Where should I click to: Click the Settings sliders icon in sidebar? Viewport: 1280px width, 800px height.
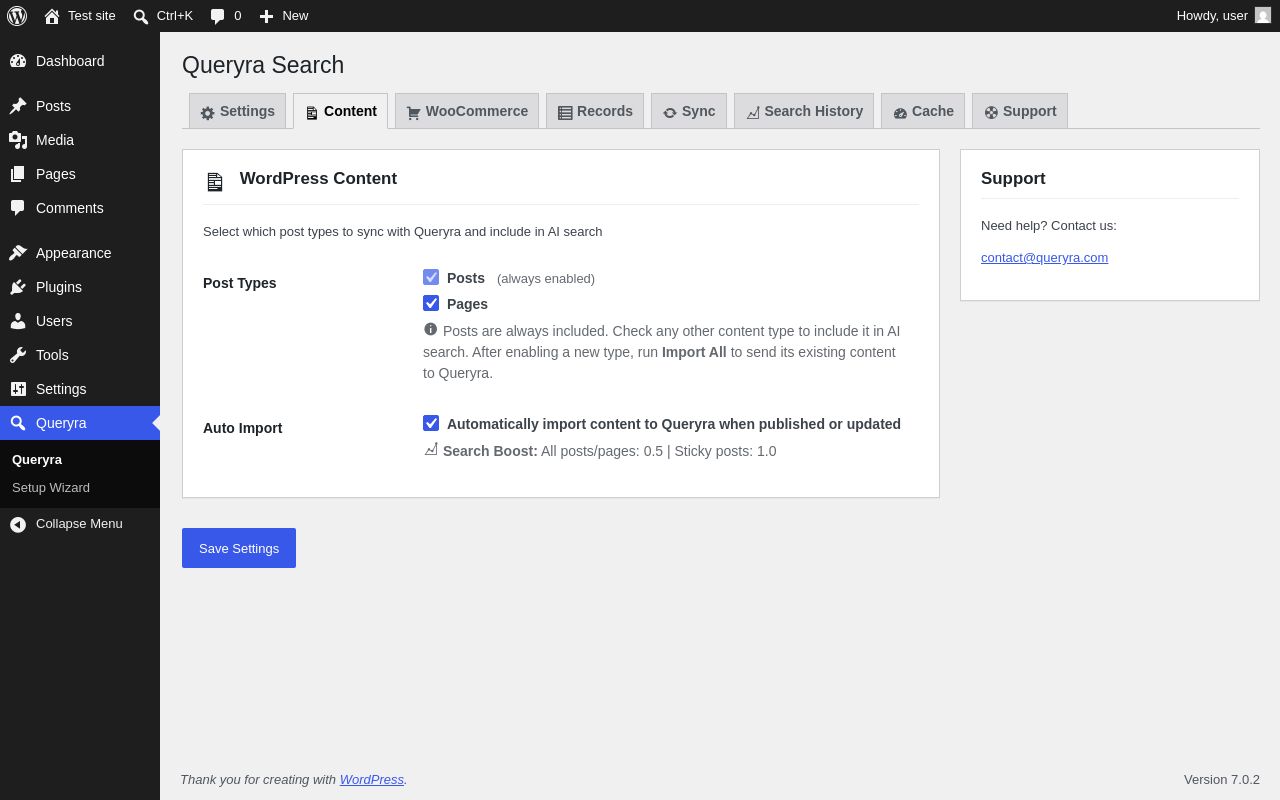pos(18,389)
